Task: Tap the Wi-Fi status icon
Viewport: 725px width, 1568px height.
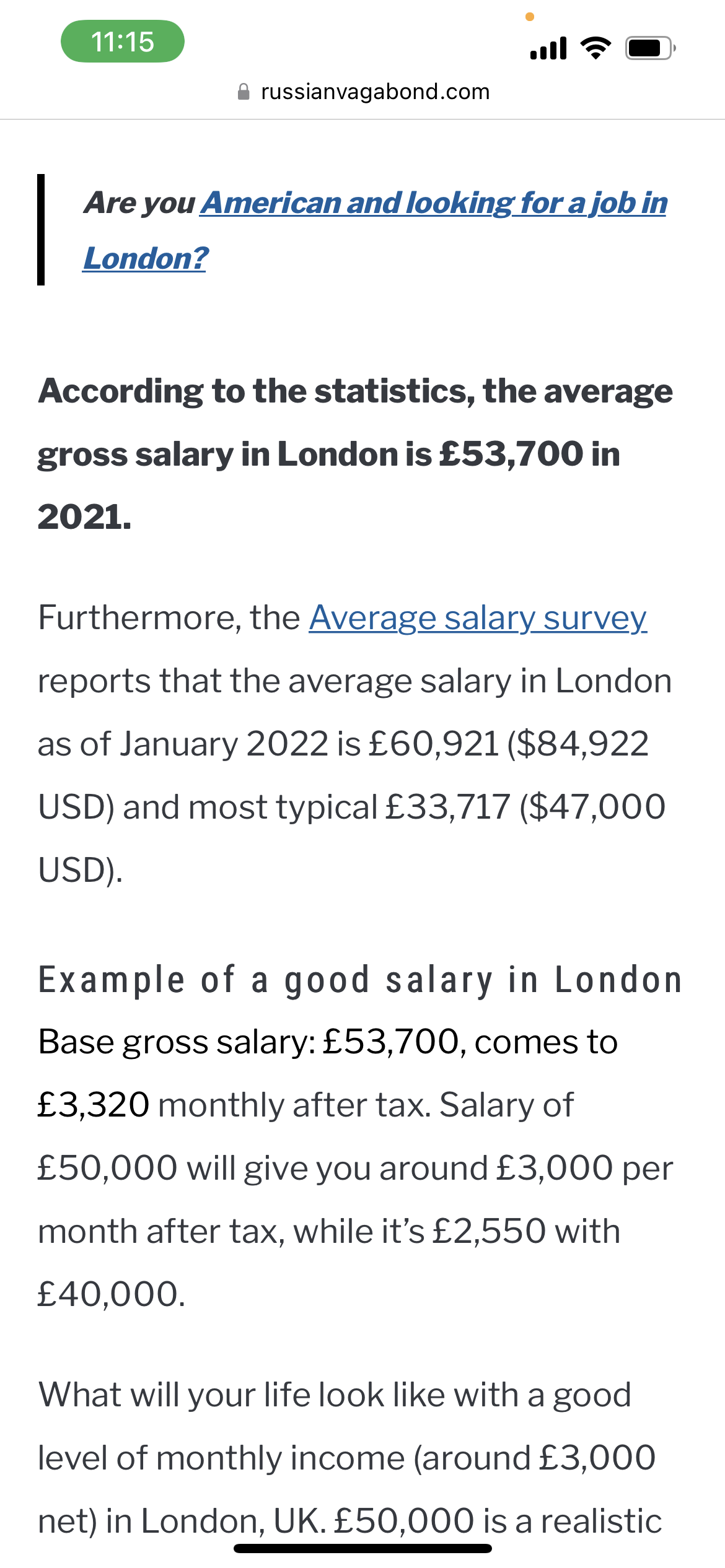Action: (595, 48)
